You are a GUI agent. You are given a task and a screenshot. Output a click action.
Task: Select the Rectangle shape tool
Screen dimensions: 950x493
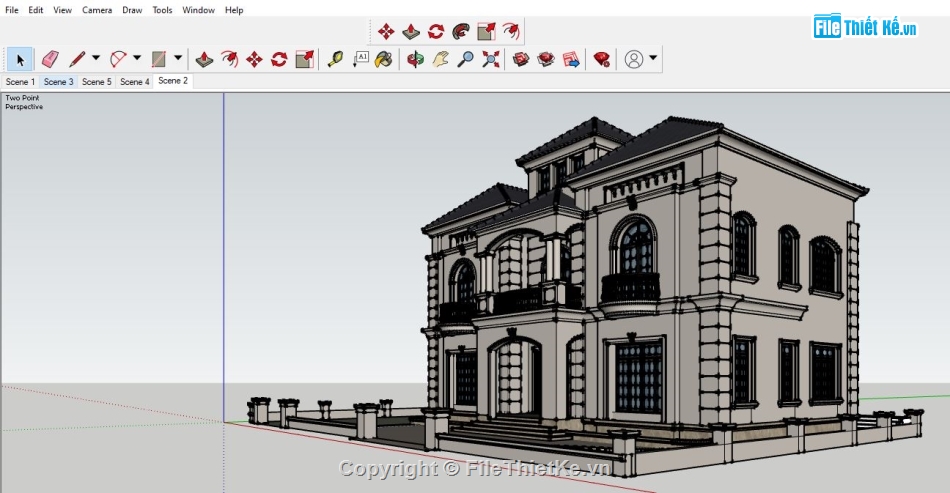(x=159, y=59)
